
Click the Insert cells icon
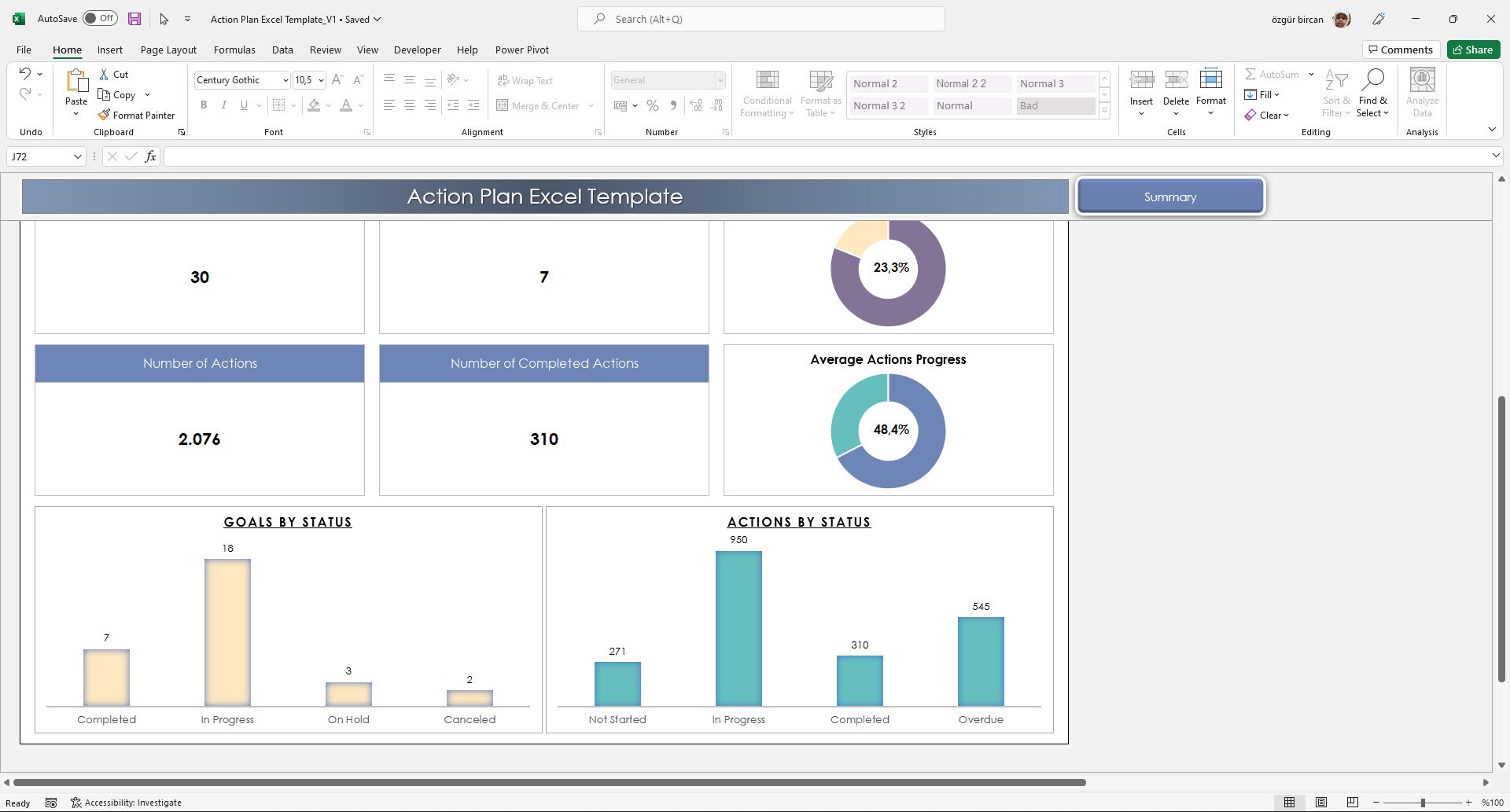(x=1142, y=79)
